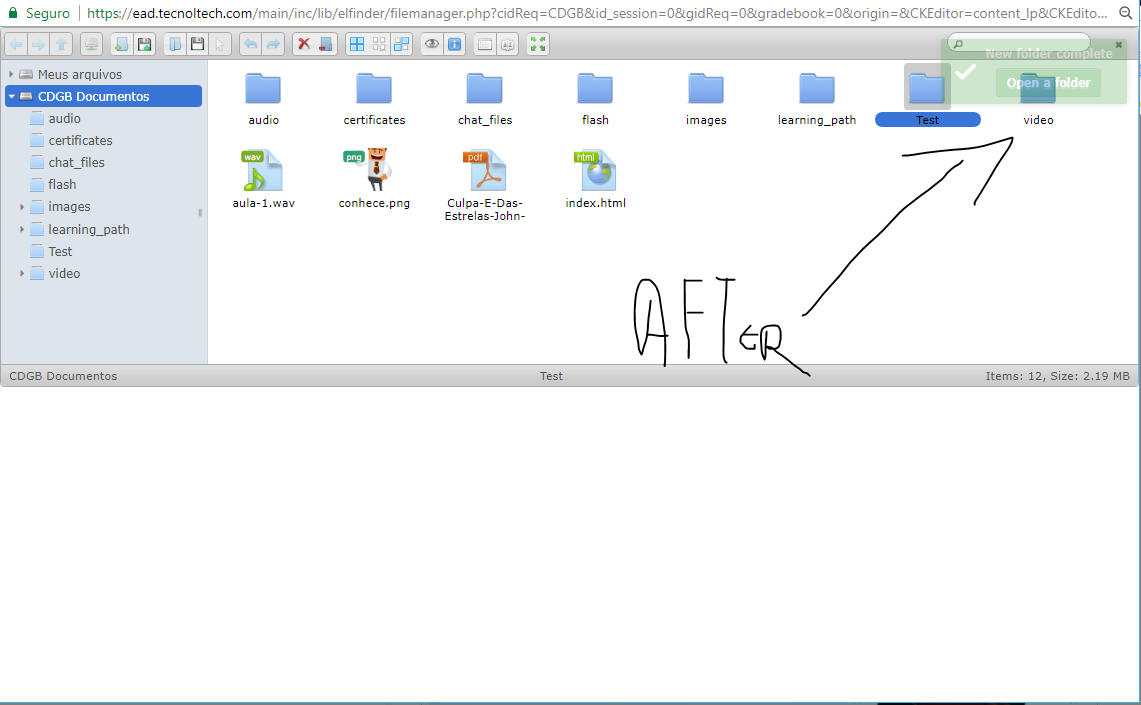Click Items: 12, Size: 2.19 MB status text
1141x705 pixels.
(1057, 376)
